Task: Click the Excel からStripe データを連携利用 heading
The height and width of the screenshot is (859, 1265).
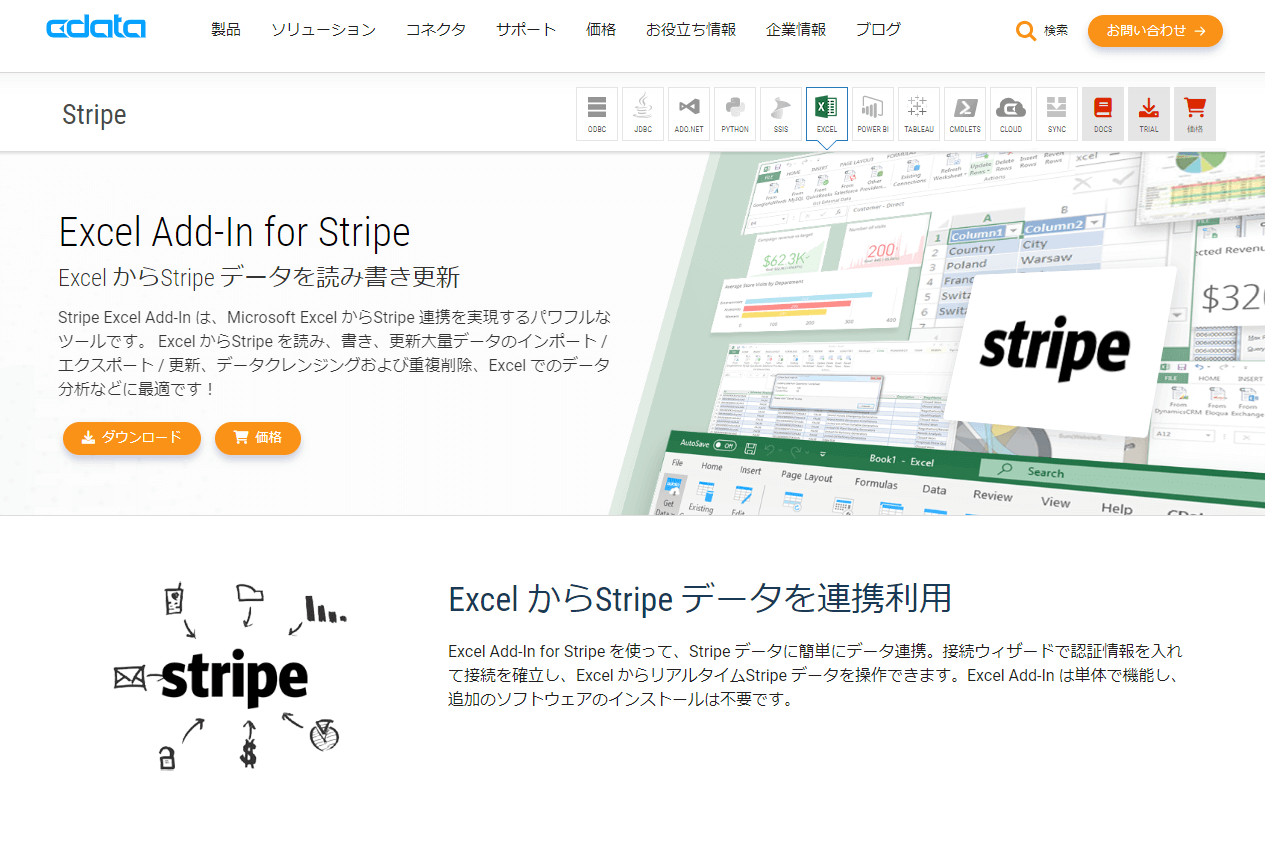Action: click(x=700, y=599)
